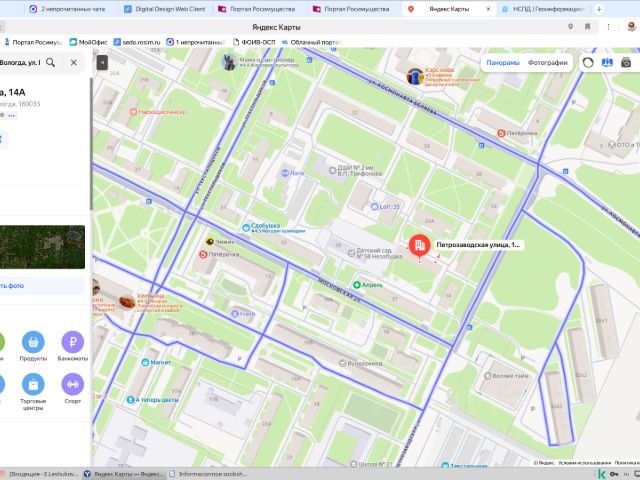Click the search magnifier icon

(51, 62)
